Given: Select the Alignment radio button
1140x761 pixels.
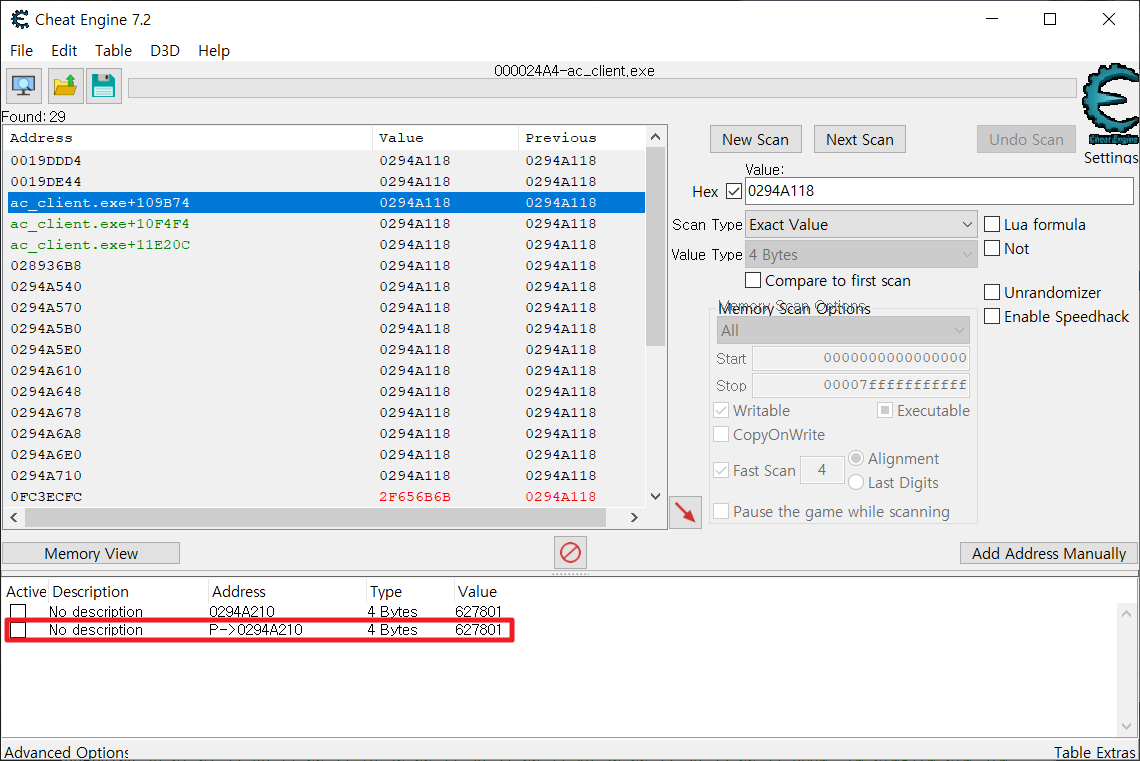Looking at the screenshot, I should [856, 458].
